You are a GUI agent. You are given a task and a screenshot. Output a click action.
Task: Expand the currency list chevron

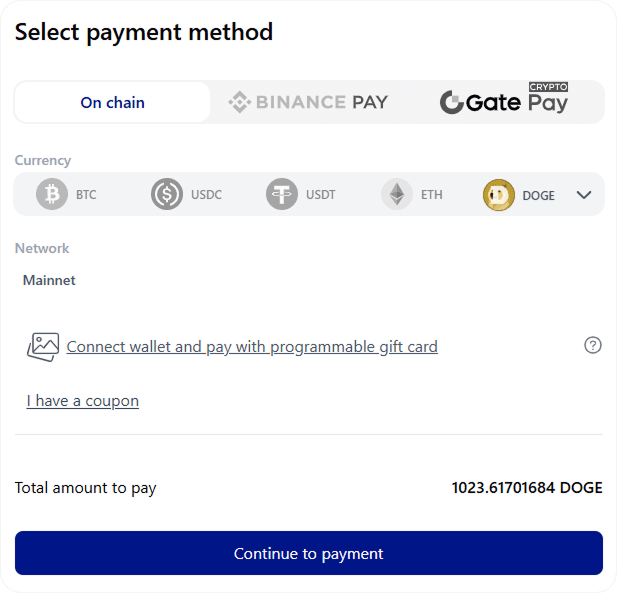coord(585,195)
